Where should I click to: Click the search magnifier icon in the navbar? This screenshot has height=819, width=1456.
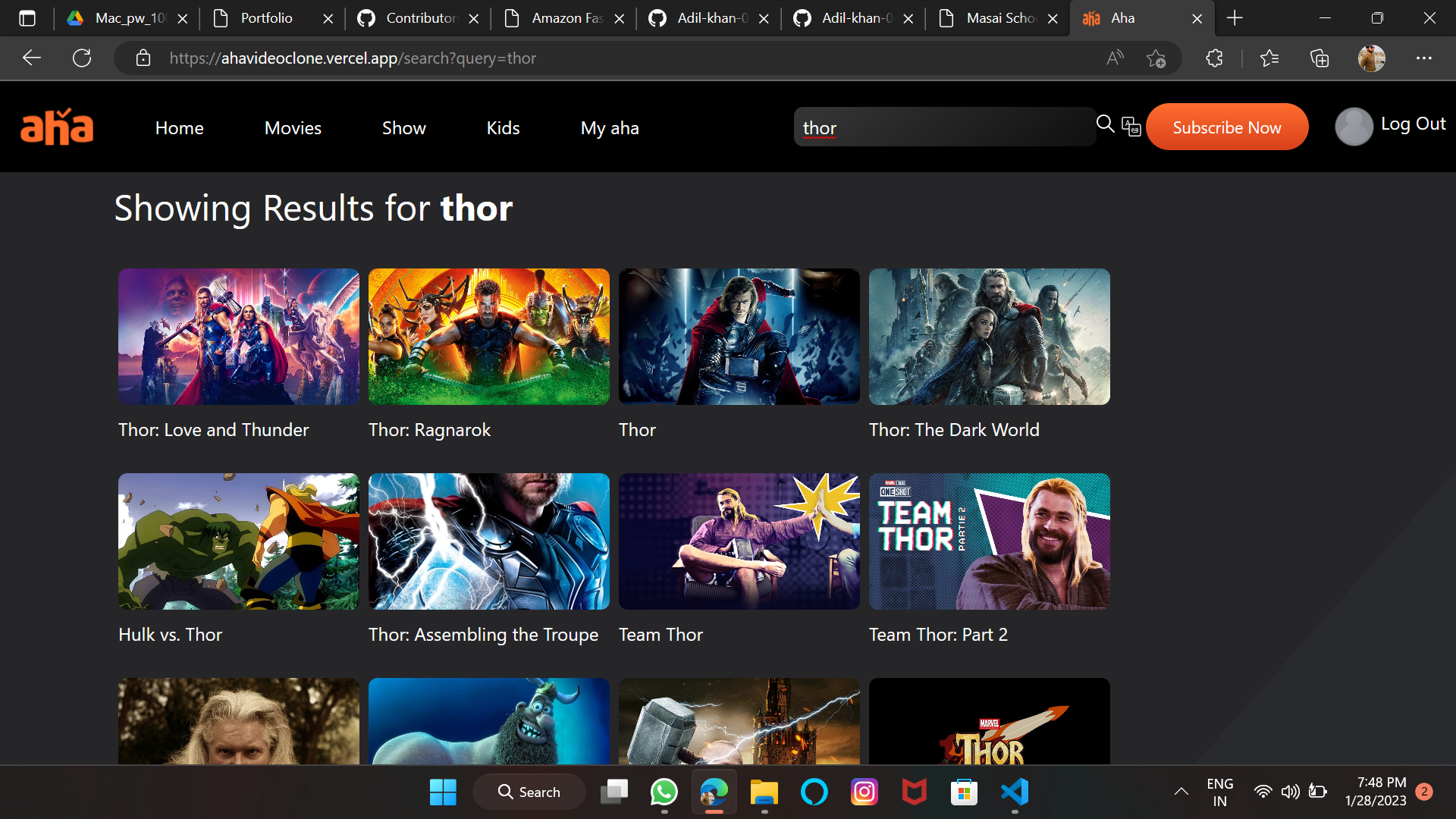[x=1105, y=124]
